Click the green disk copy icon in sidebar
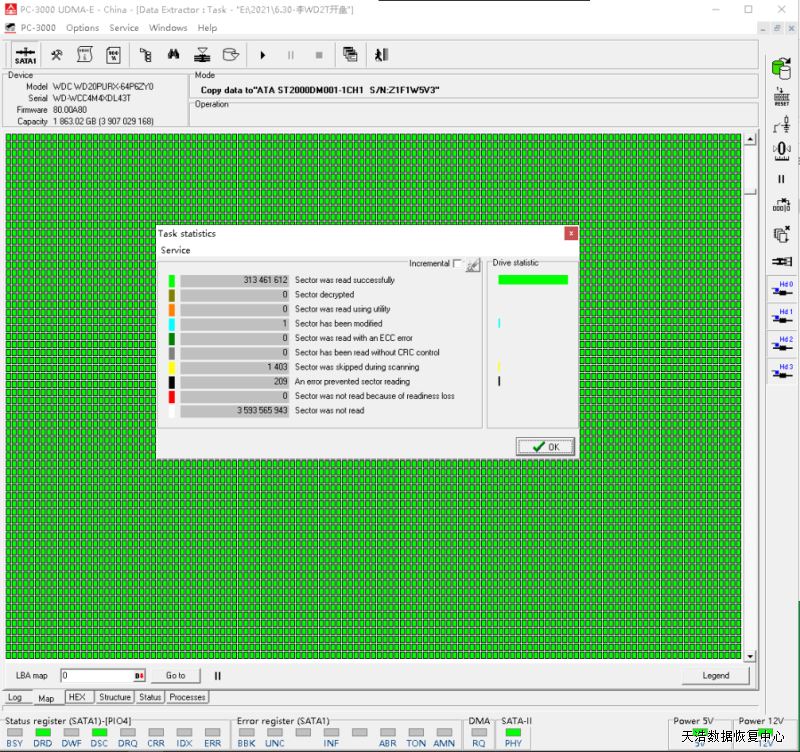Viewport: 800px width, 752px height. point(781,68)
